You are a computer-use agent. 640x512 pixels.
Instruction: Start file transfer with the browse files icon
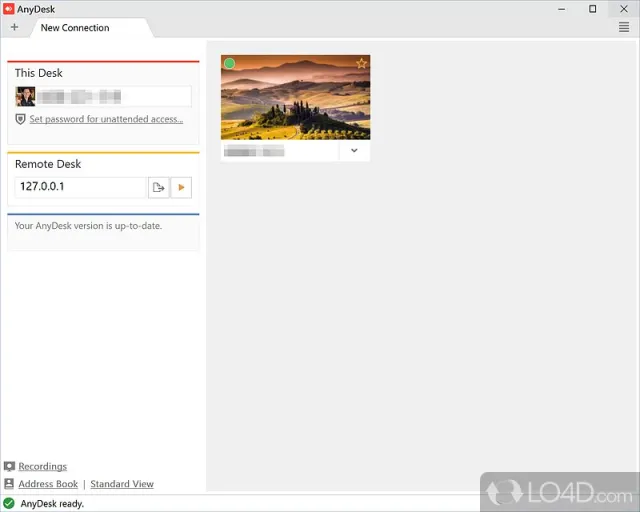tap(158, 187)
